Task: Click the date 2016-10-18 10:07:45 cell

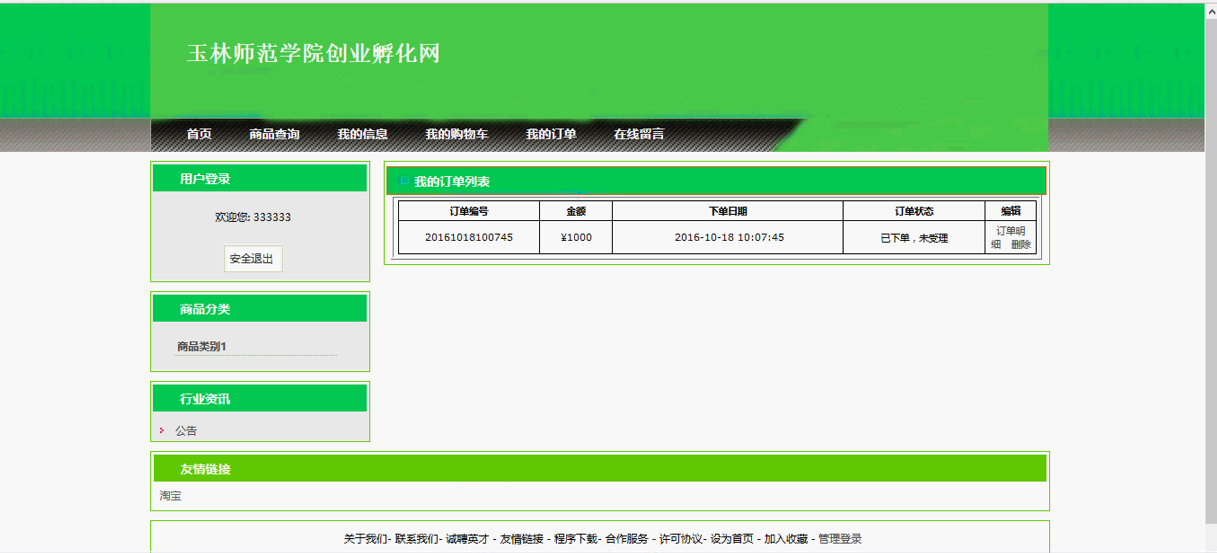Action: click(x=728, y=237)
